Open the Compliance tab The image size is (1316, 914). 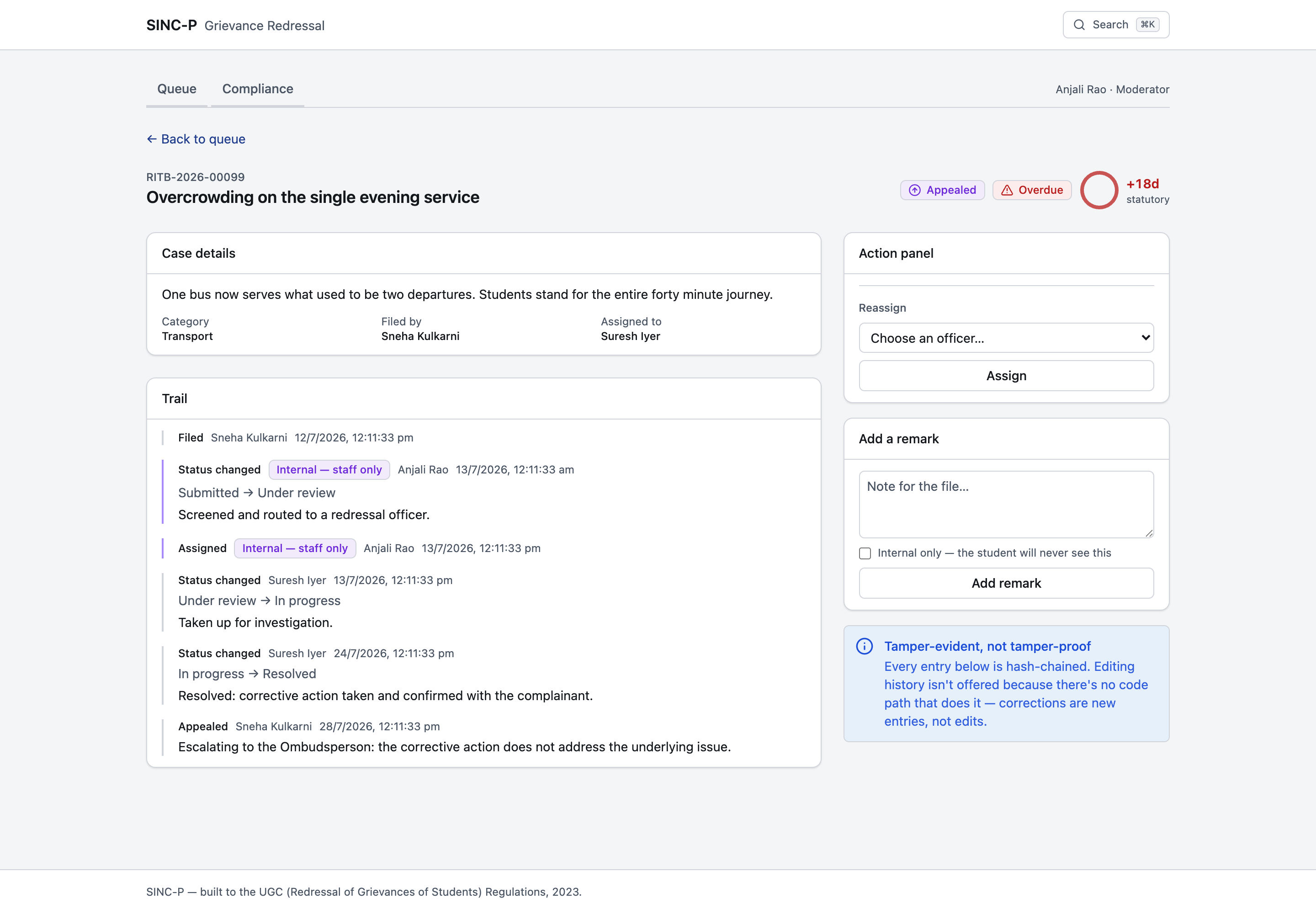point(258,89)
